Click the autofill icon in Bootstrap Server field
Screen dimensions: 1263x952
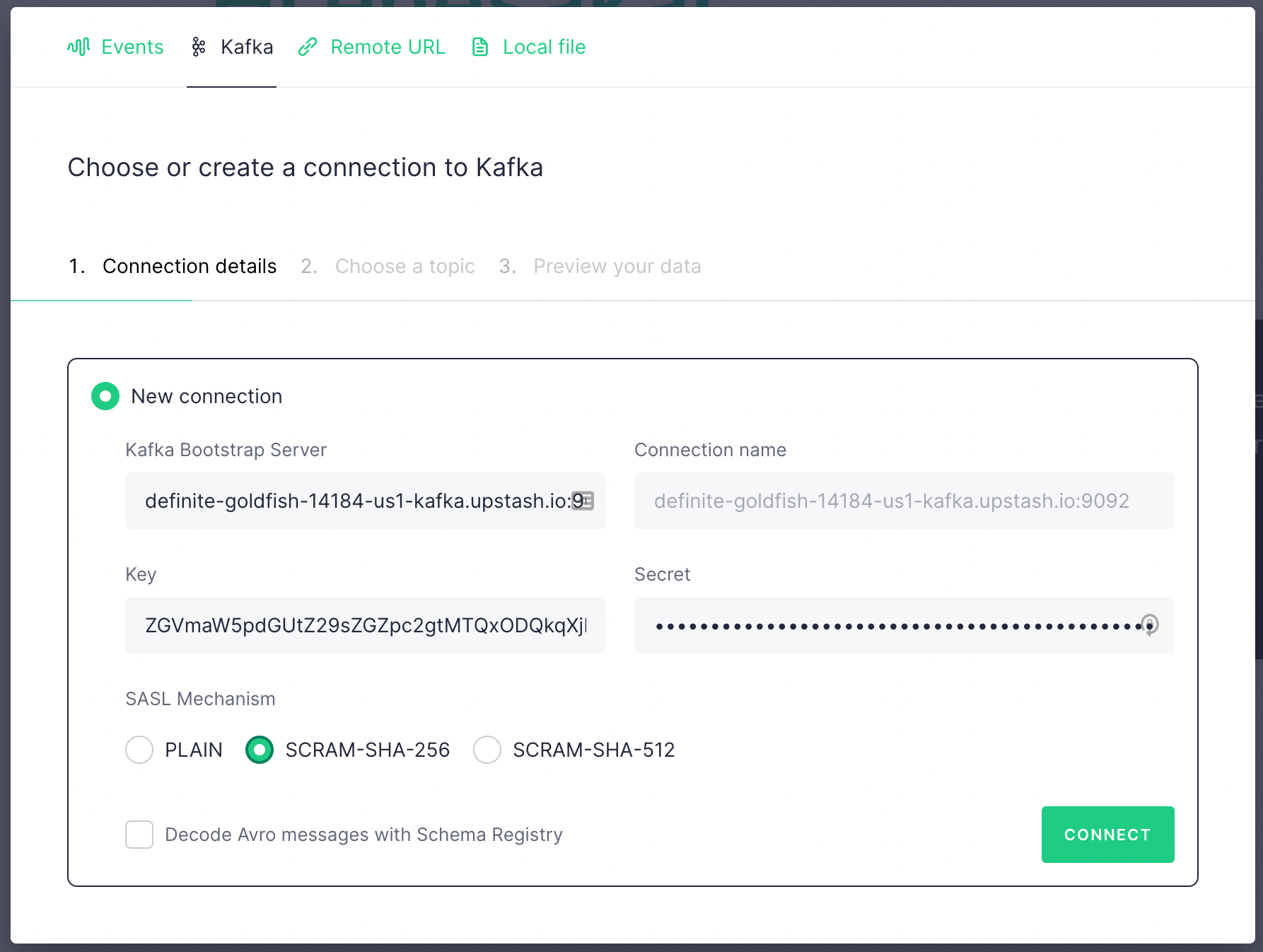[583, 501]
